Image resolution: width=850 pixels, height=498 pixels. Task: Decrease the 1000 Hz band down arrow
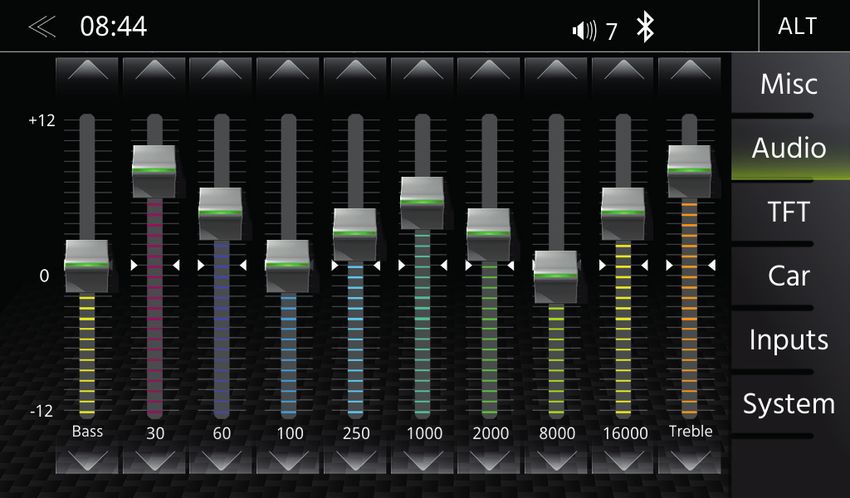point(422,460)
